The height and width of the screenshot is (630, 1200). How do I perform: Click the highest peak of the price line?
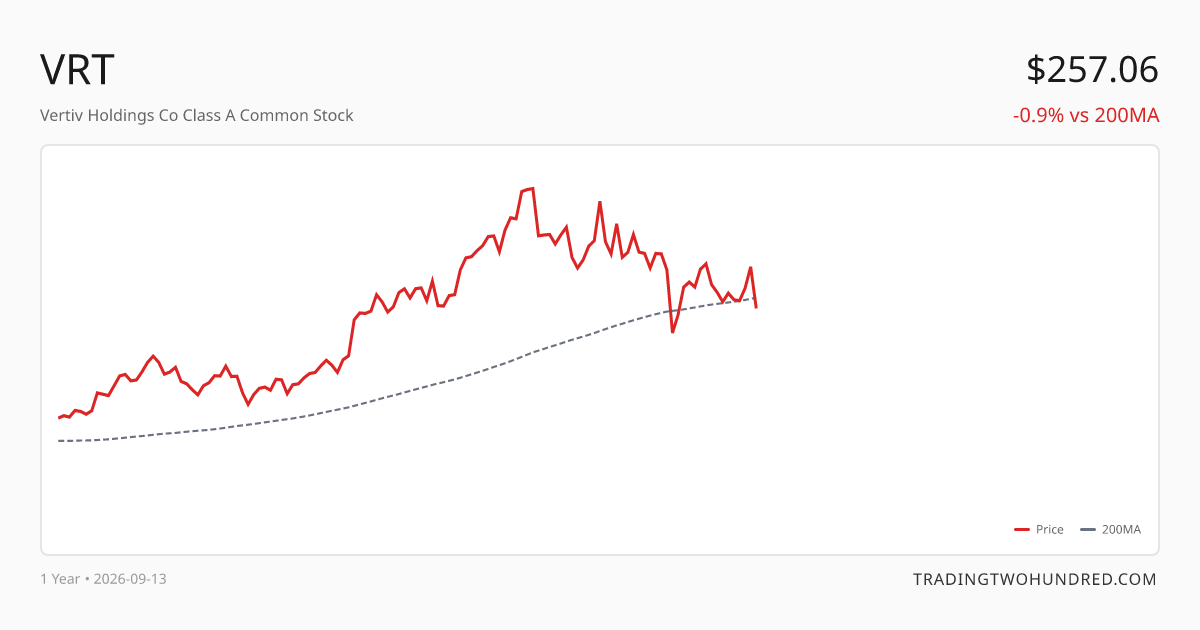pos(532,188)
